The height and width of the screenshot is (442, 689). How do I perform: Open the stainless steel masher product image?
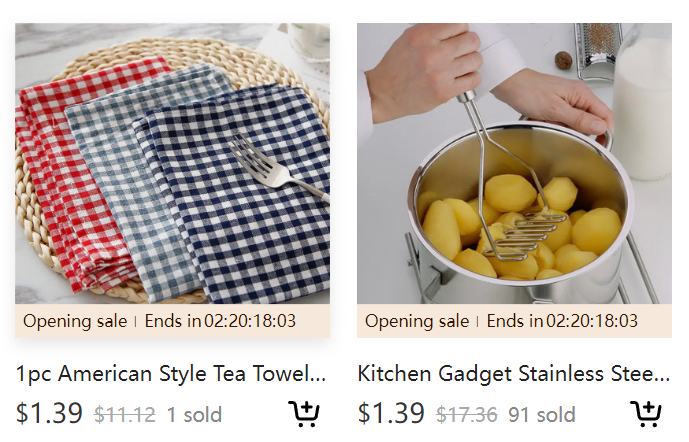[514, 163]
